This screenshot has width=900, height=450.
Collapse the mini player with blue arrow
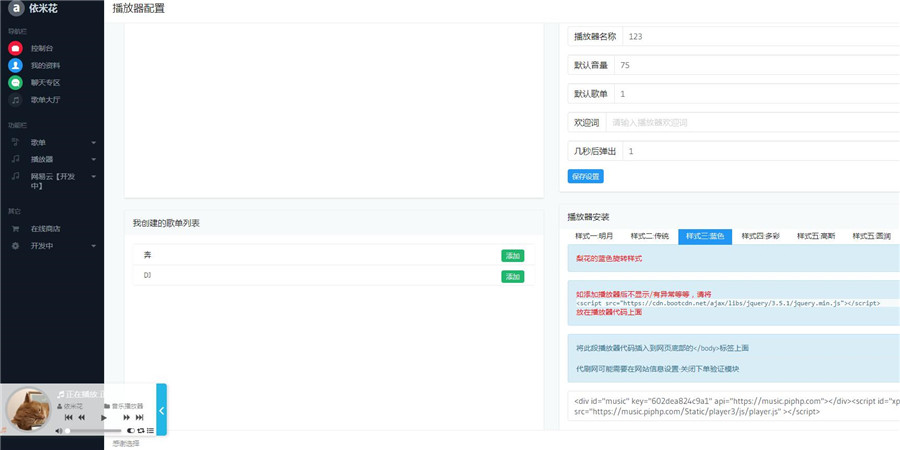click(161, 410)
